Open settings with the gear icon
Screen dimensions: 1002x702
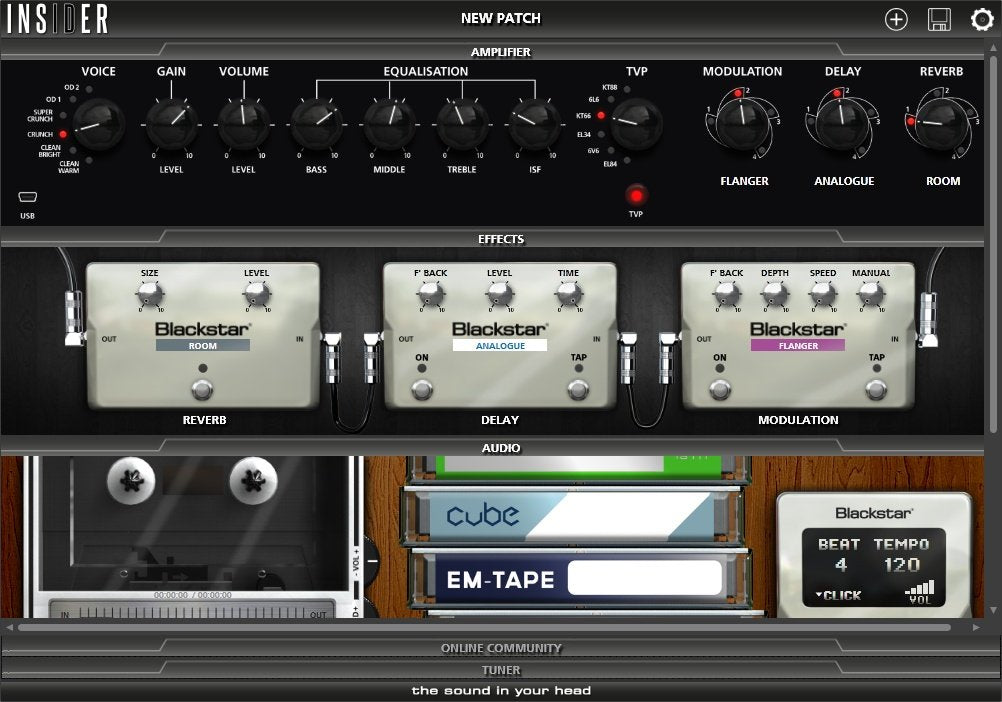pyautogui.click(x=982, y=19)
